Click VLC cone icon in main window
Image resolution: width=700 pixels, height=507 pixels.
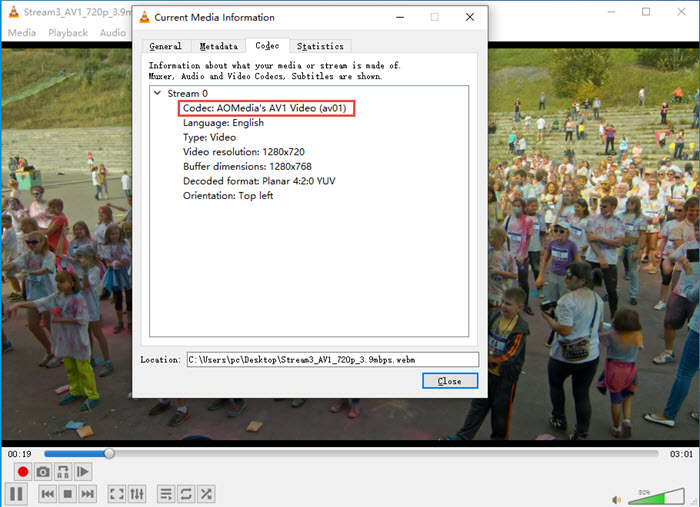coord(14,12)
